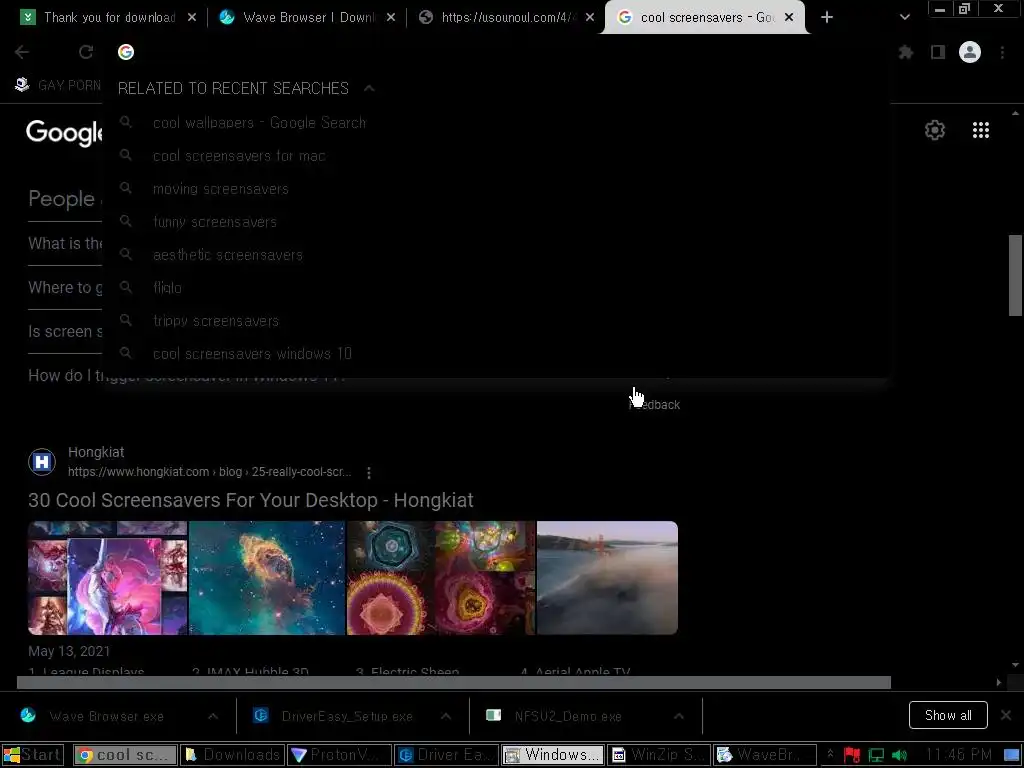Open NFSU2_Demo.exe download options arrow
This screenshot has height=768, width=1024.
(x=679, y=716)
